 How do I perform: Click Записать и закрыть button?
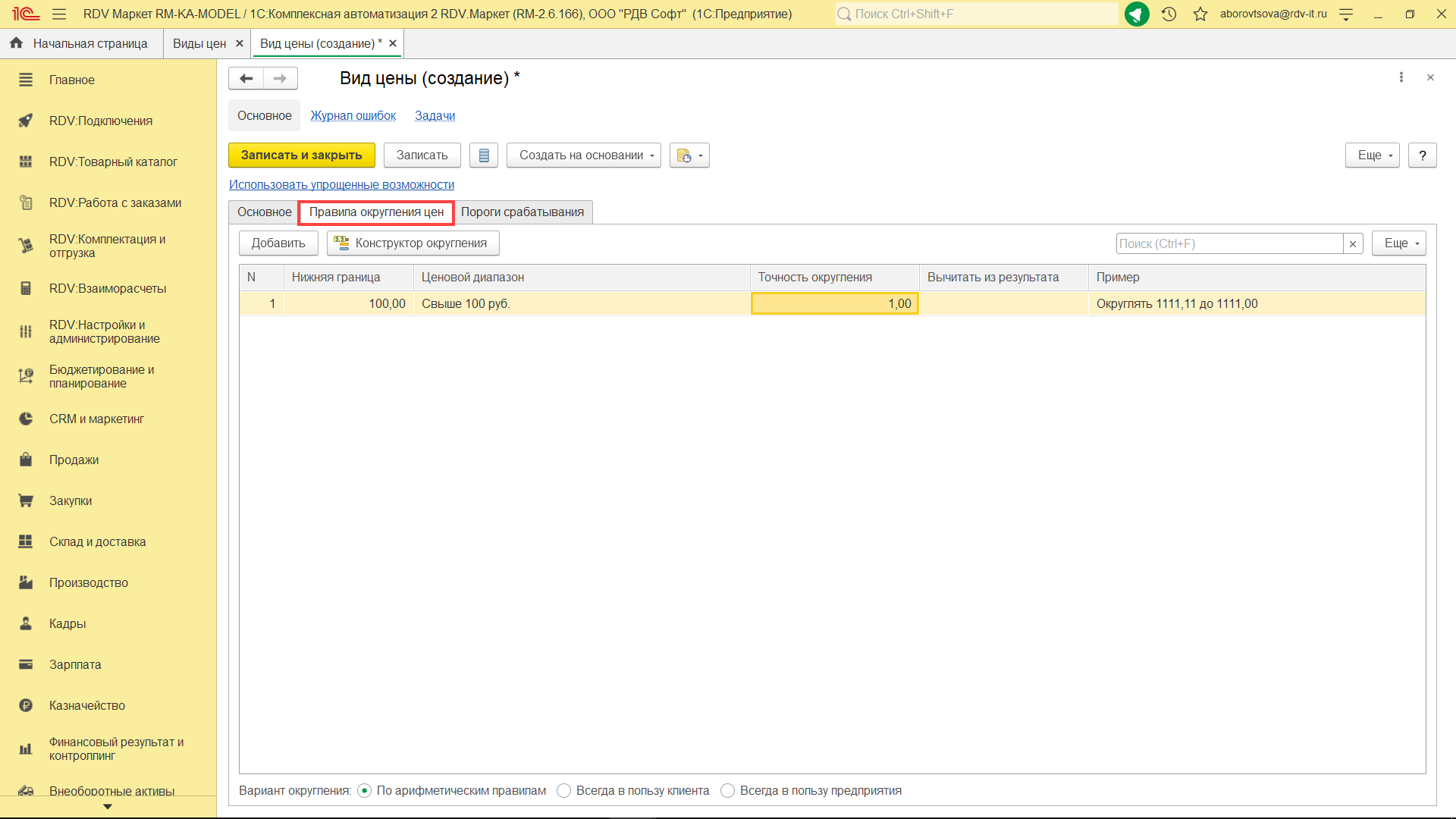coord(301,155)
